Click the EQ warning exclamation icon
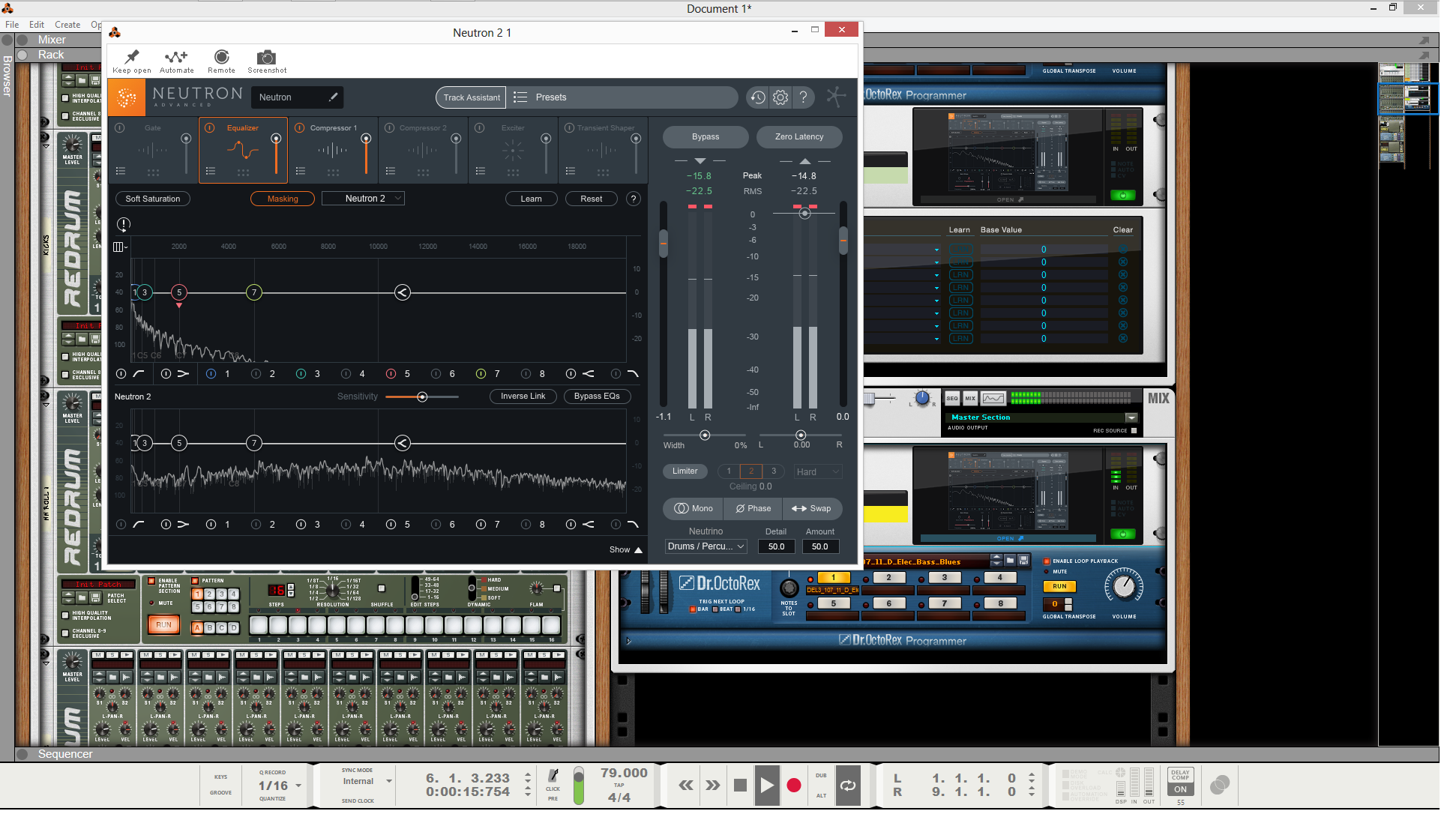1456x823 pixels. [124, 223]
